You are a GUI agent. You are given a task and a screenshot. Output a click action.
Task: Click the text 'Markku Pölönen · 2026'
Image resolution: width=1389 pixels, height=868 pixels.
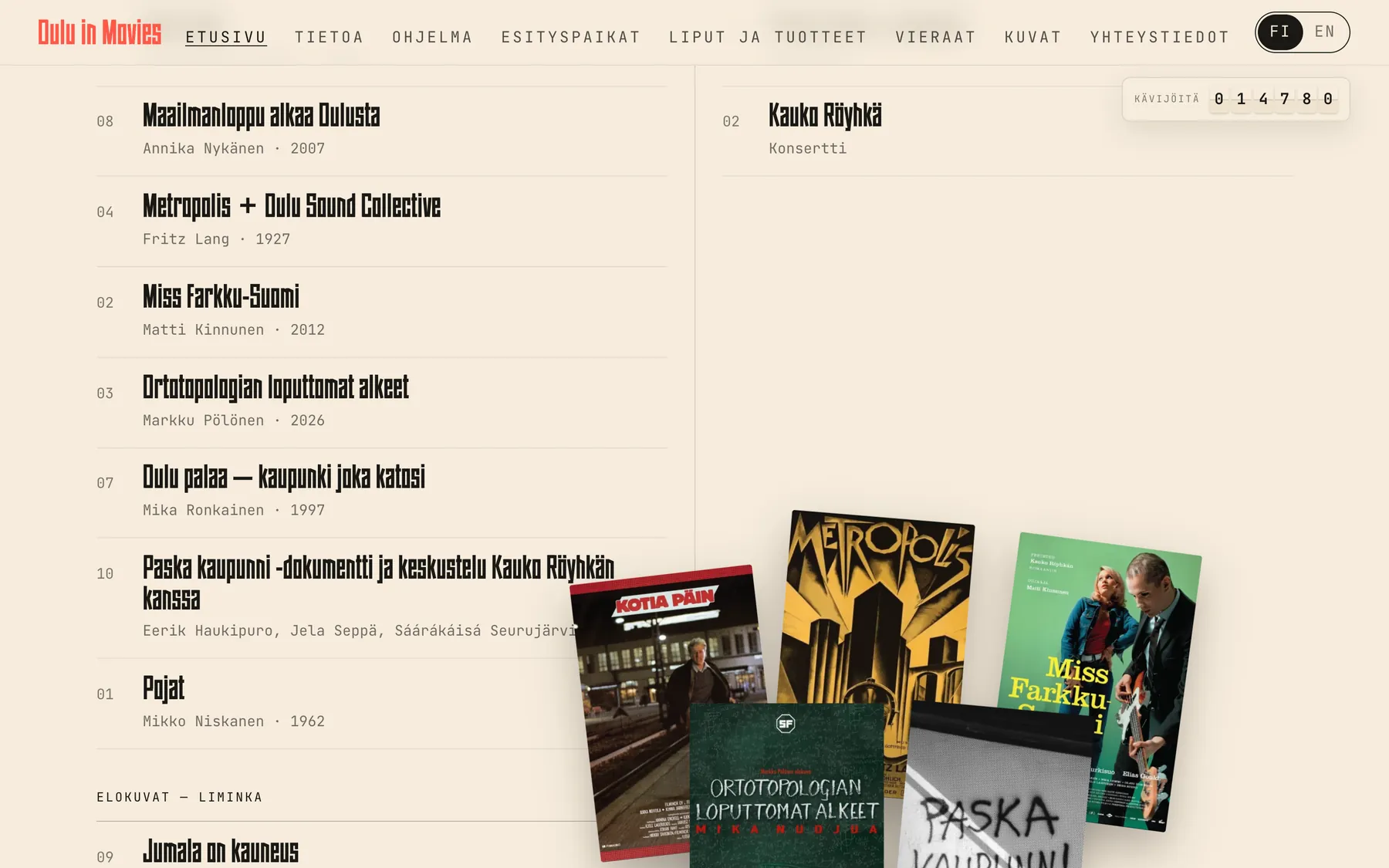(x=234, y=420)
